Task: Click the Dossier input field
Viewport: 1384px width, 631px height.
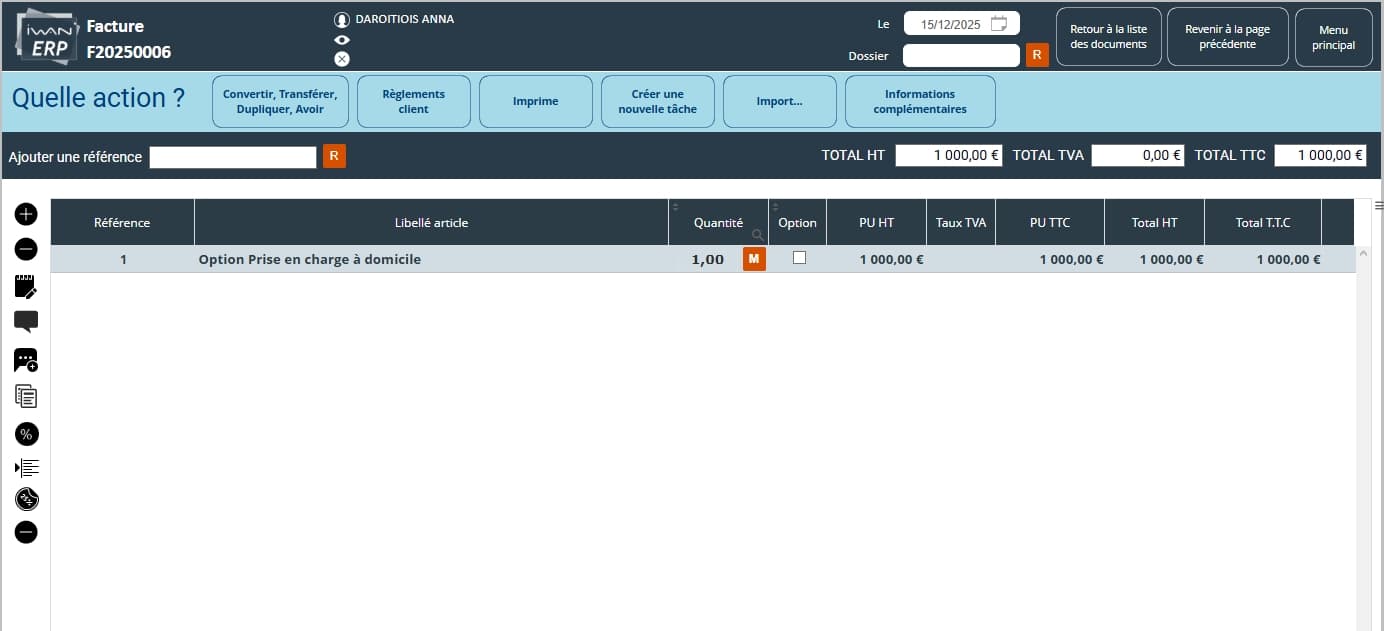Action: (961, 55)
